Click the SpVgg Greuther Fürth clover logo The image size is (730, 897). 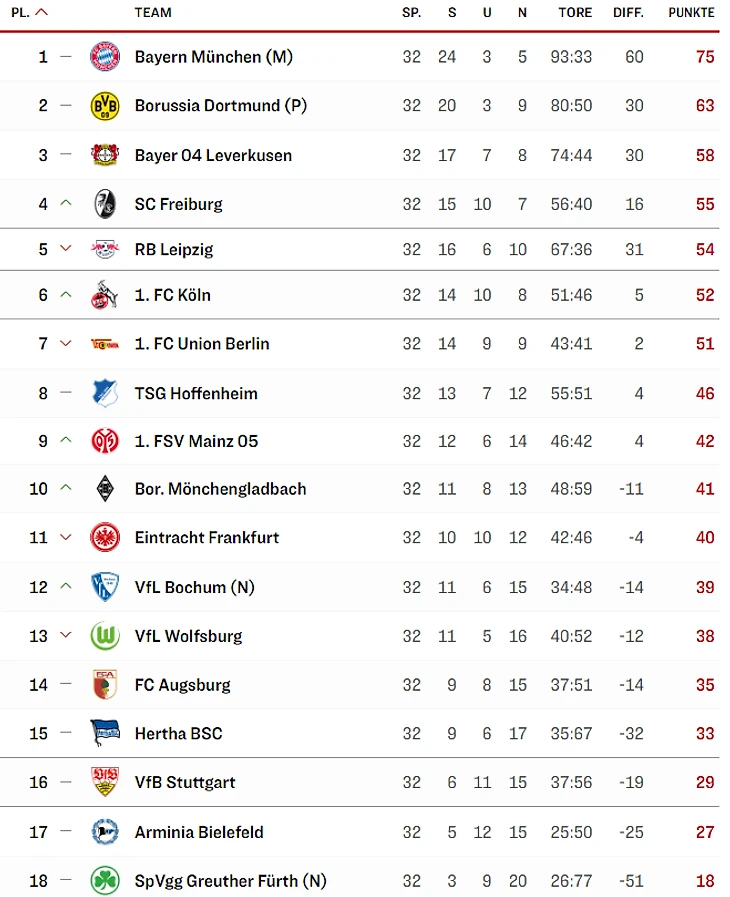pyautogui.click(x=104, y=881)
